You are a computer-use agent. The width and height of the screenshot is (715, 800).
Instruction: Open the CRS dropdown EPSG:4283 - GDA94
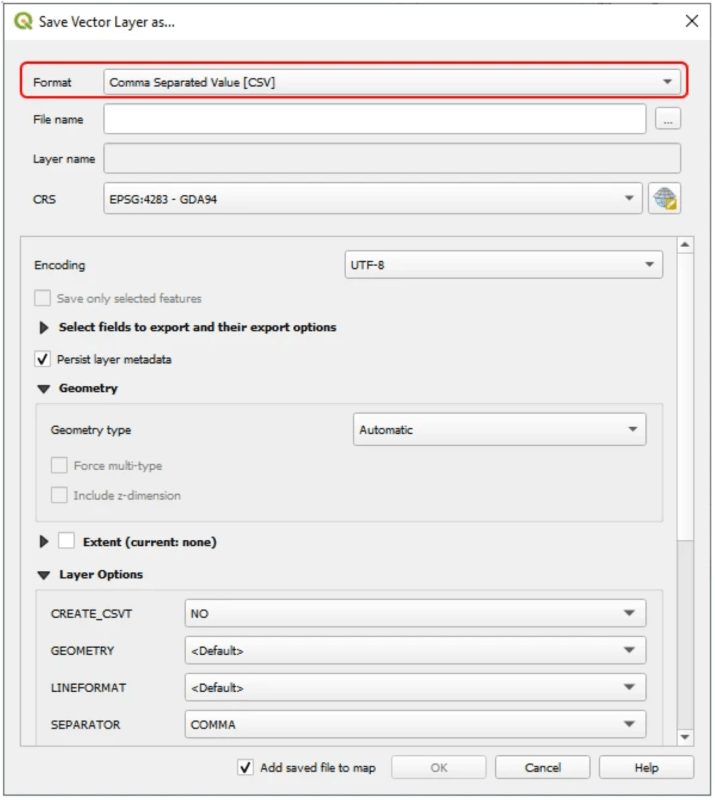point(373,198)
